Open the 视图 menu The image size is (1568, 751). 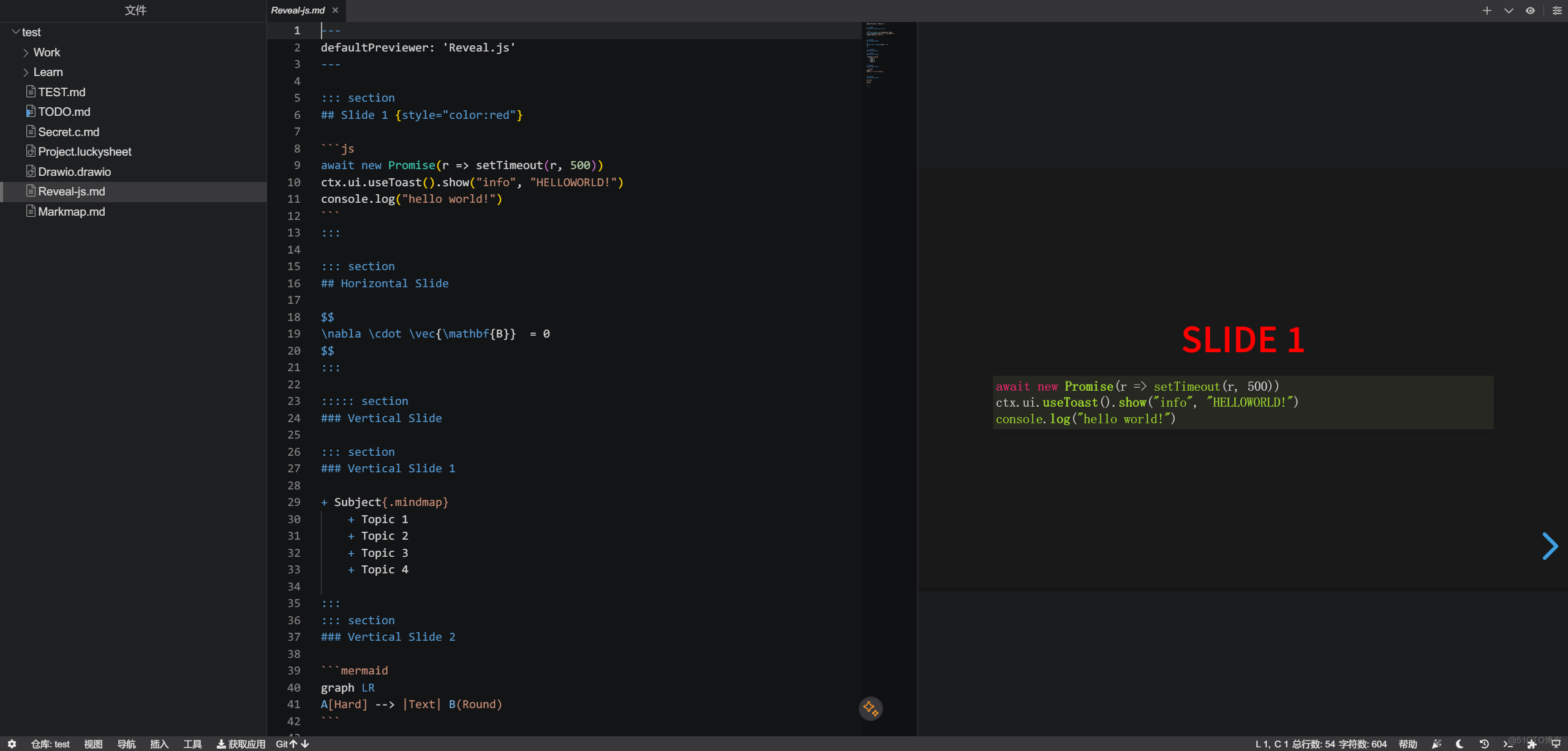click(x=93, y=744)
